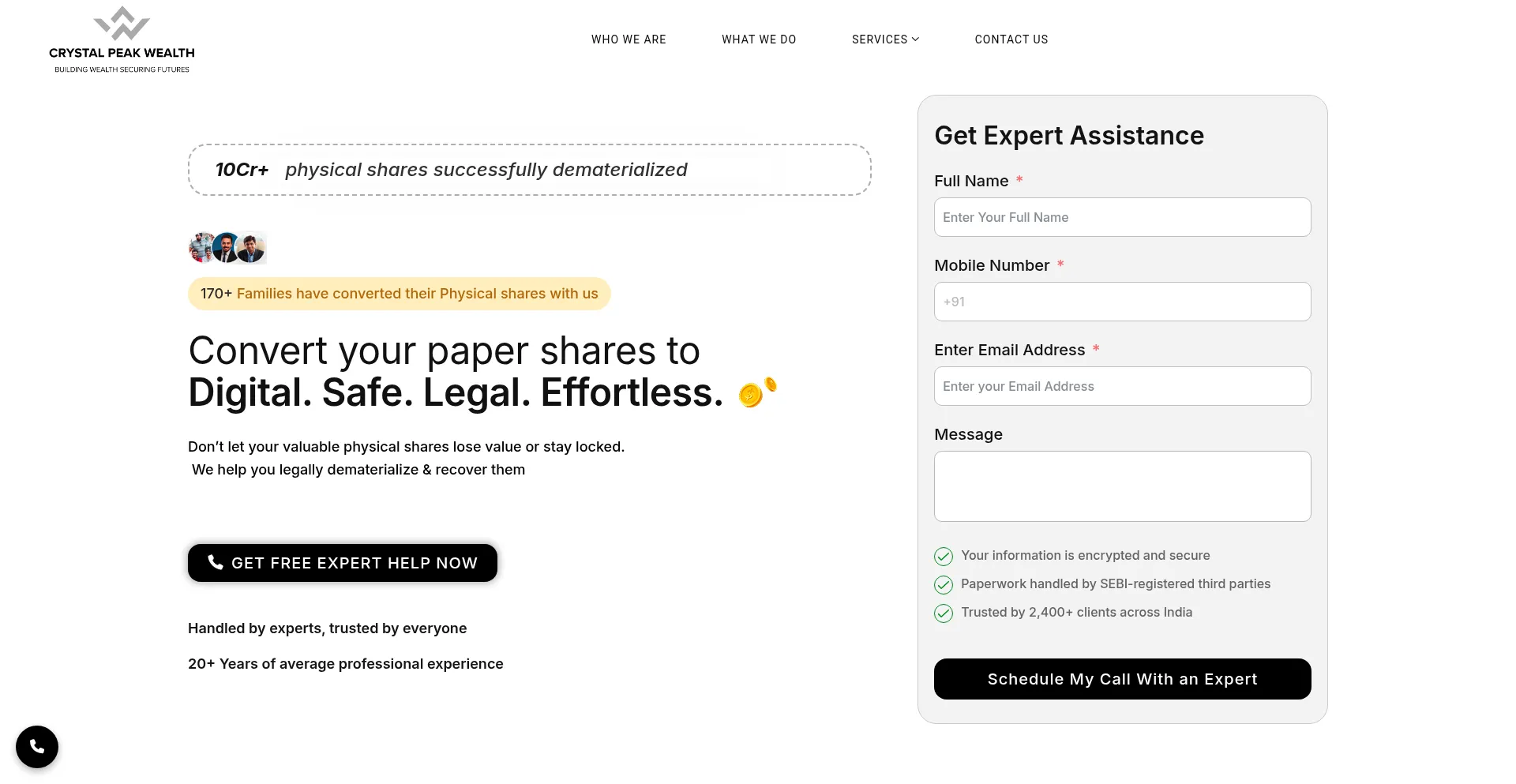Focus the Full Name input field
Screen dimensions: 1516x784
pos(1122,217)
